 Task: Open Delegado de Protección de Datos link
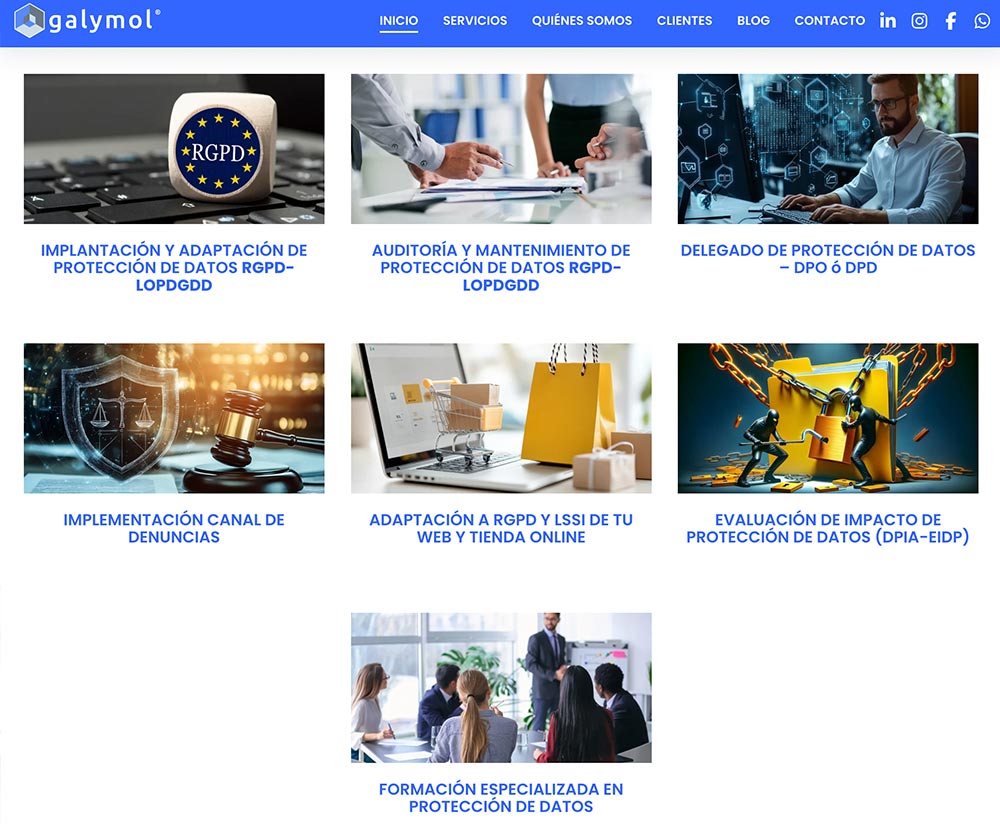tap(828, 258)
